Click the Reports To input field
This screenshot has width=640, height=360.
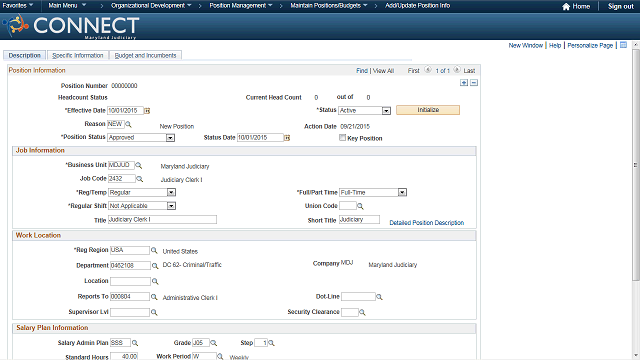130,297
